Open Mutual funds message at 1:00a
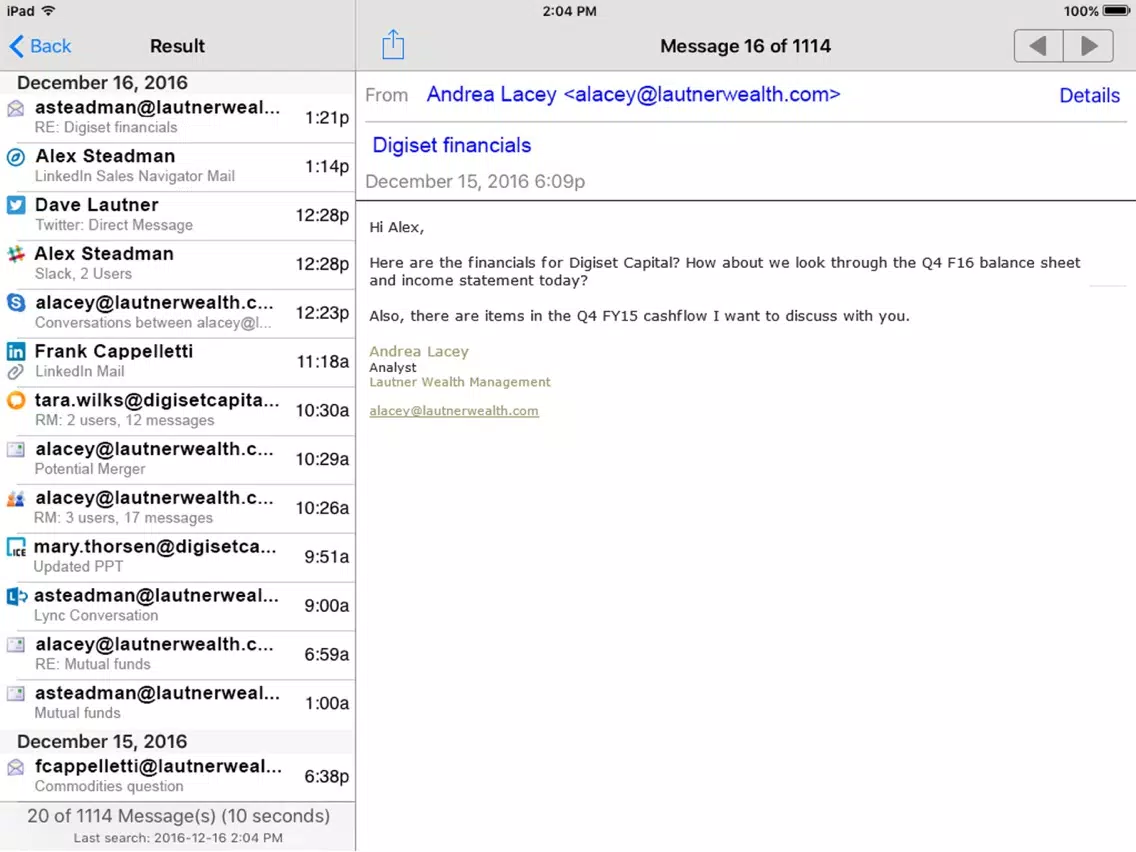 (x=178, y=703)
